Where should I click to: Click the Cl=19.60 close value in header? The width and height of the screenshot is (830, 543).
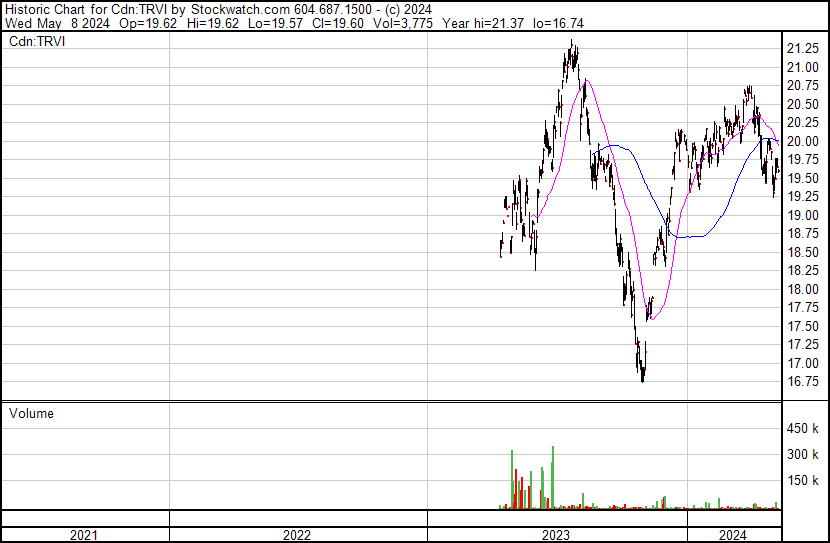pyautogui.click(x=338, y=24)
